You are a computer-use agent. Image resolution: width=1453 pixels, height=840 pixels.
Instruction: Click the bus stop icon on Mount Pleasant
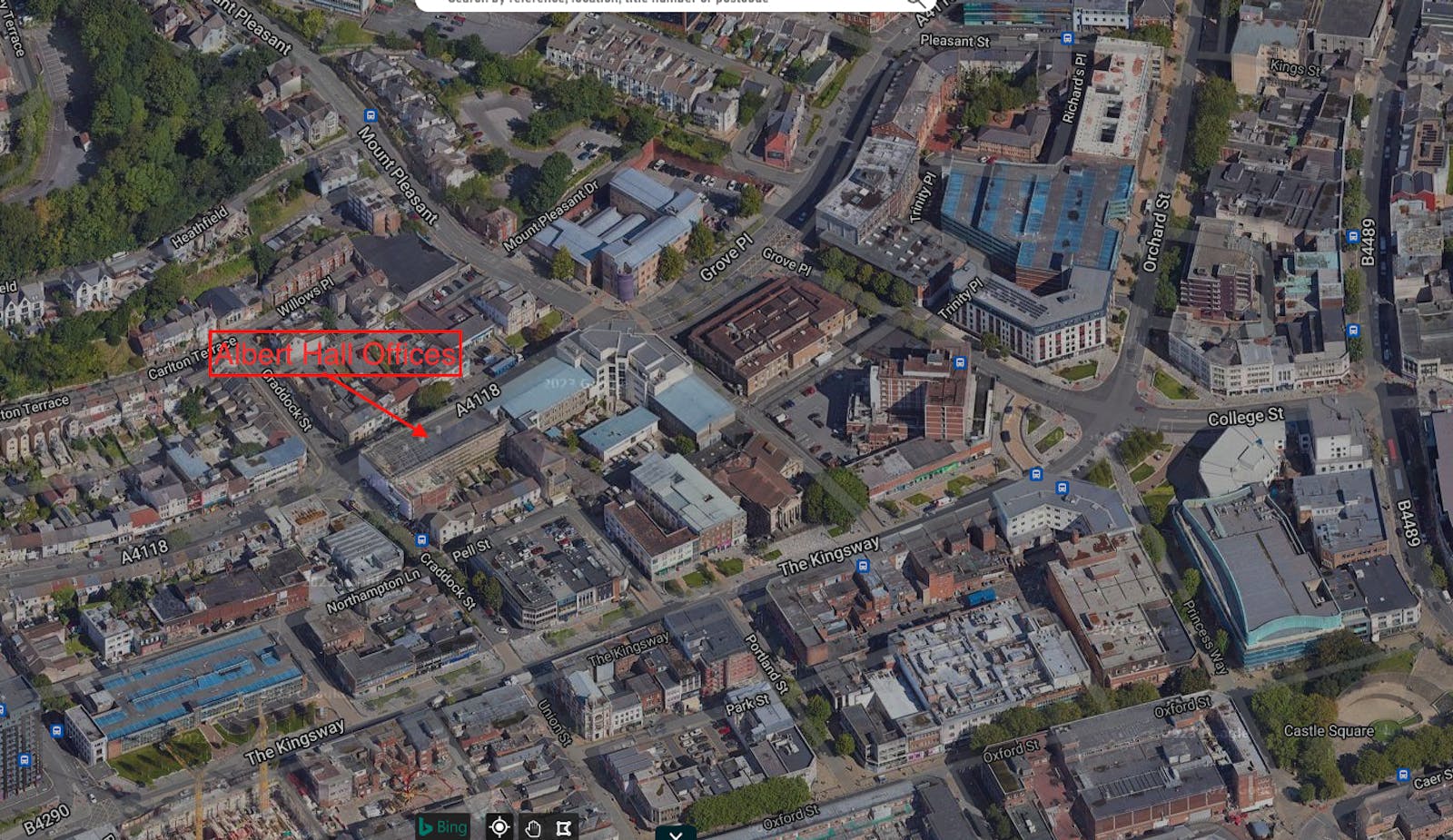371,116
